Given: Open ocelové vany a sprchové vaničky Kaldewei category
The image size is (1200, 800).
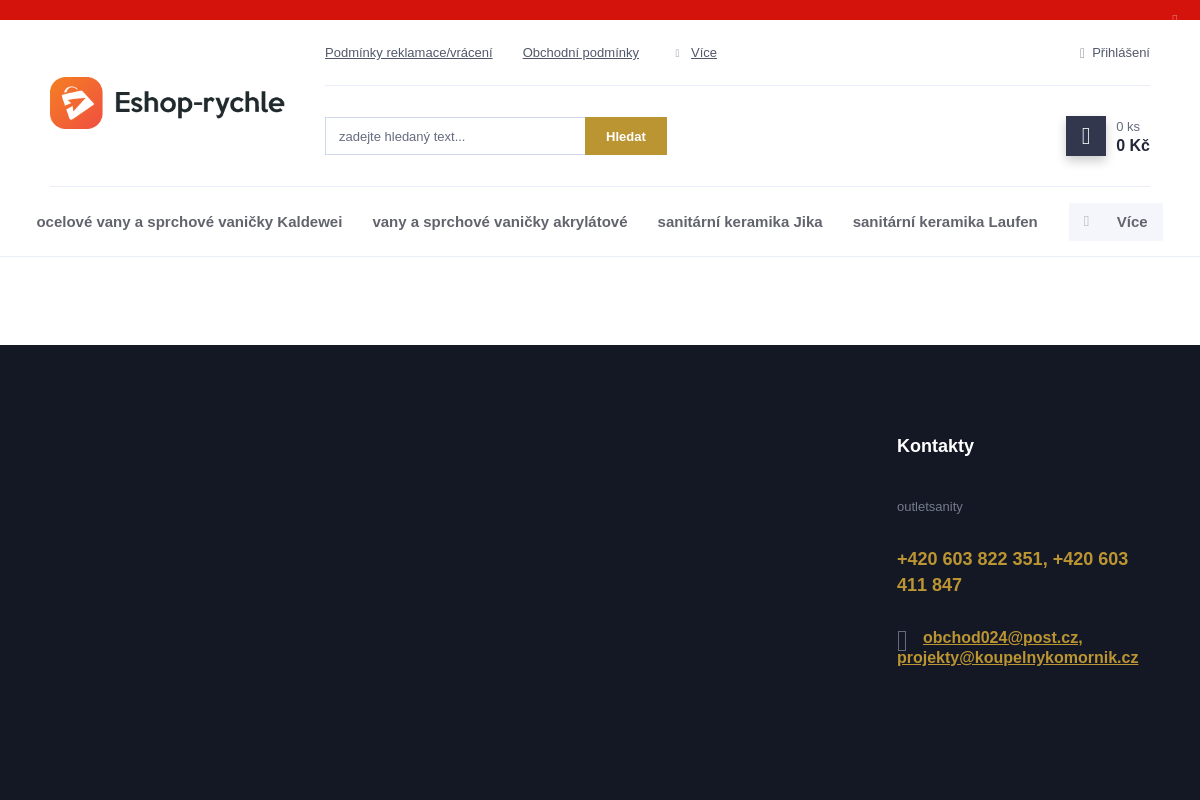Looking at the screenshot, I should (190, 222).
